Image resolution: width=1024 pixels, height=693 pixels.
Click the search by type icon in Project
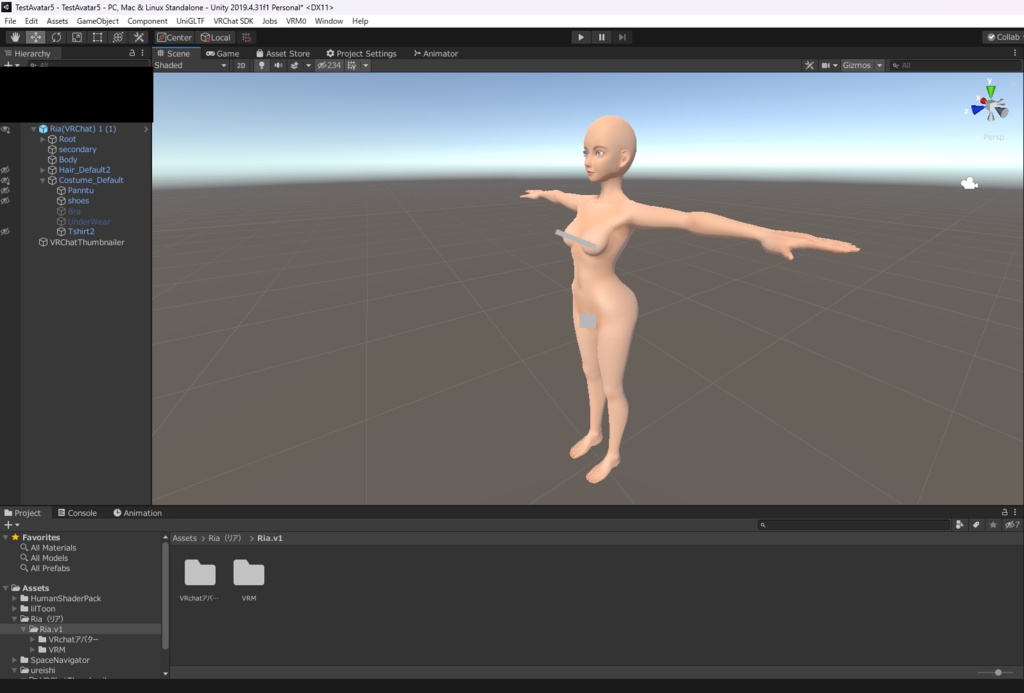(959, 524)
